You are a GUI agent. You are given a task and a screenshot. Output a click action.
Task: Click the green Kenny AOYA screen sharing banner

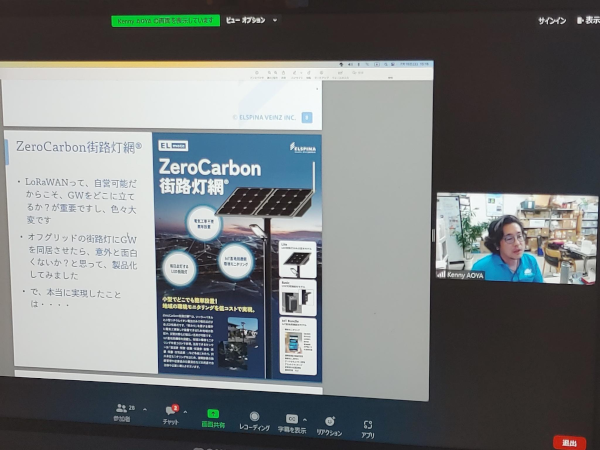[165, 21]
